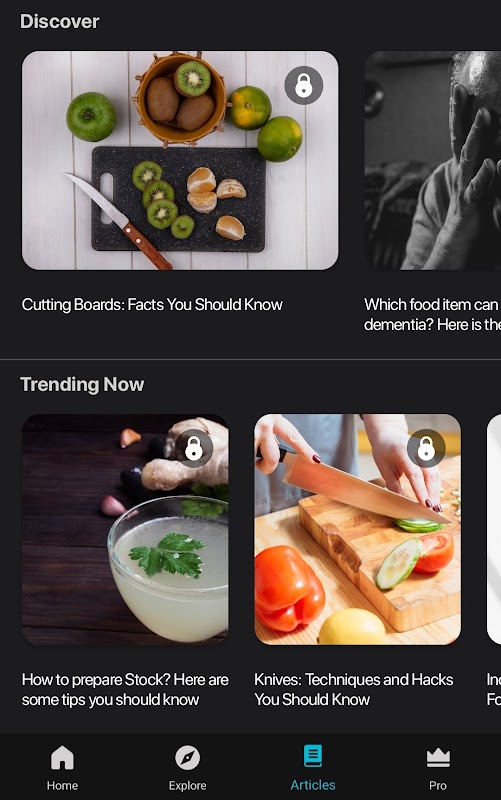Click 'Cutting Boards: Facts You Should Know' title
The image size is (501, 800).
152,305
